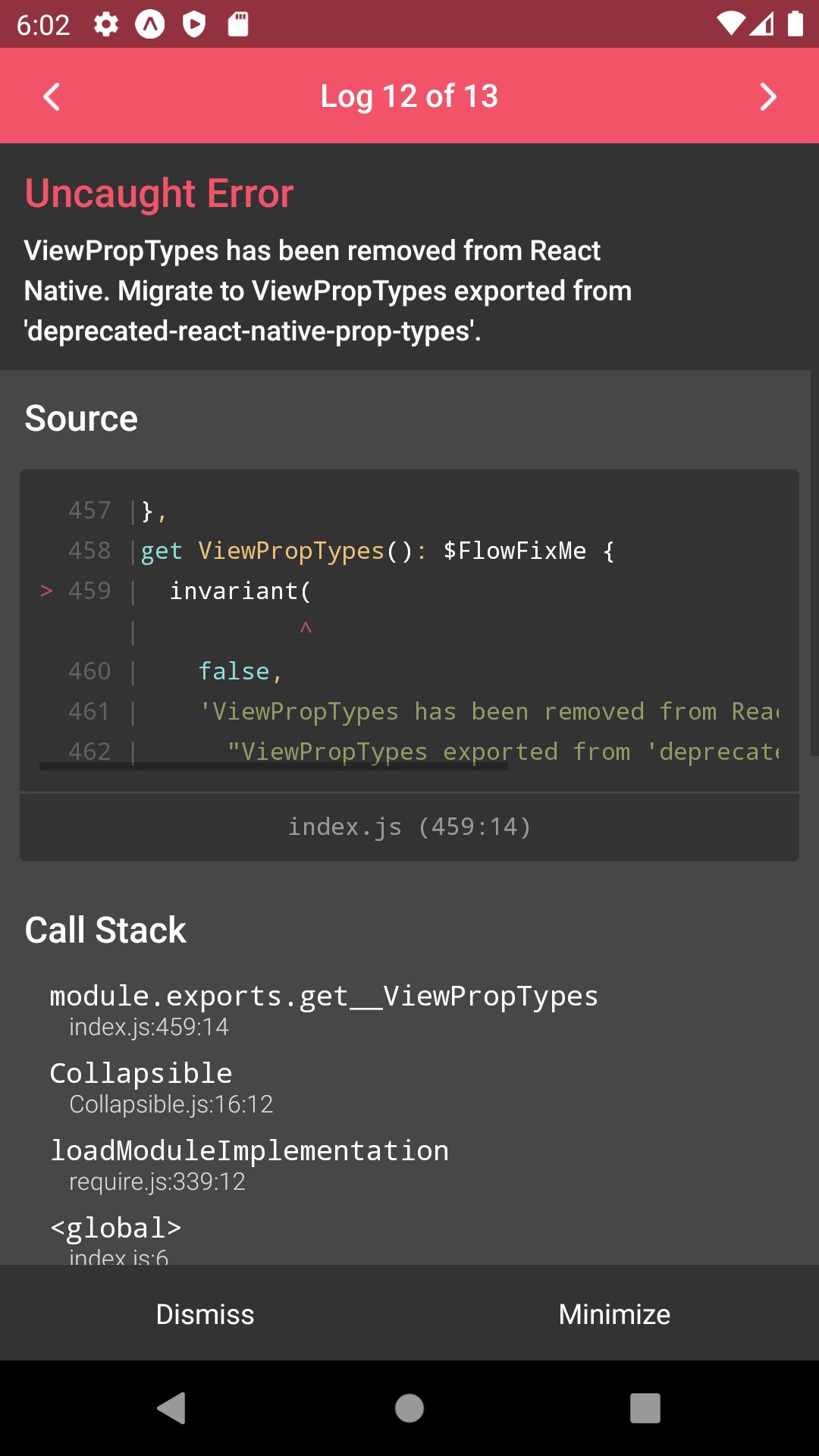Tap the Call Stack section header
The image size is (819, 1456).
point(105,930)
